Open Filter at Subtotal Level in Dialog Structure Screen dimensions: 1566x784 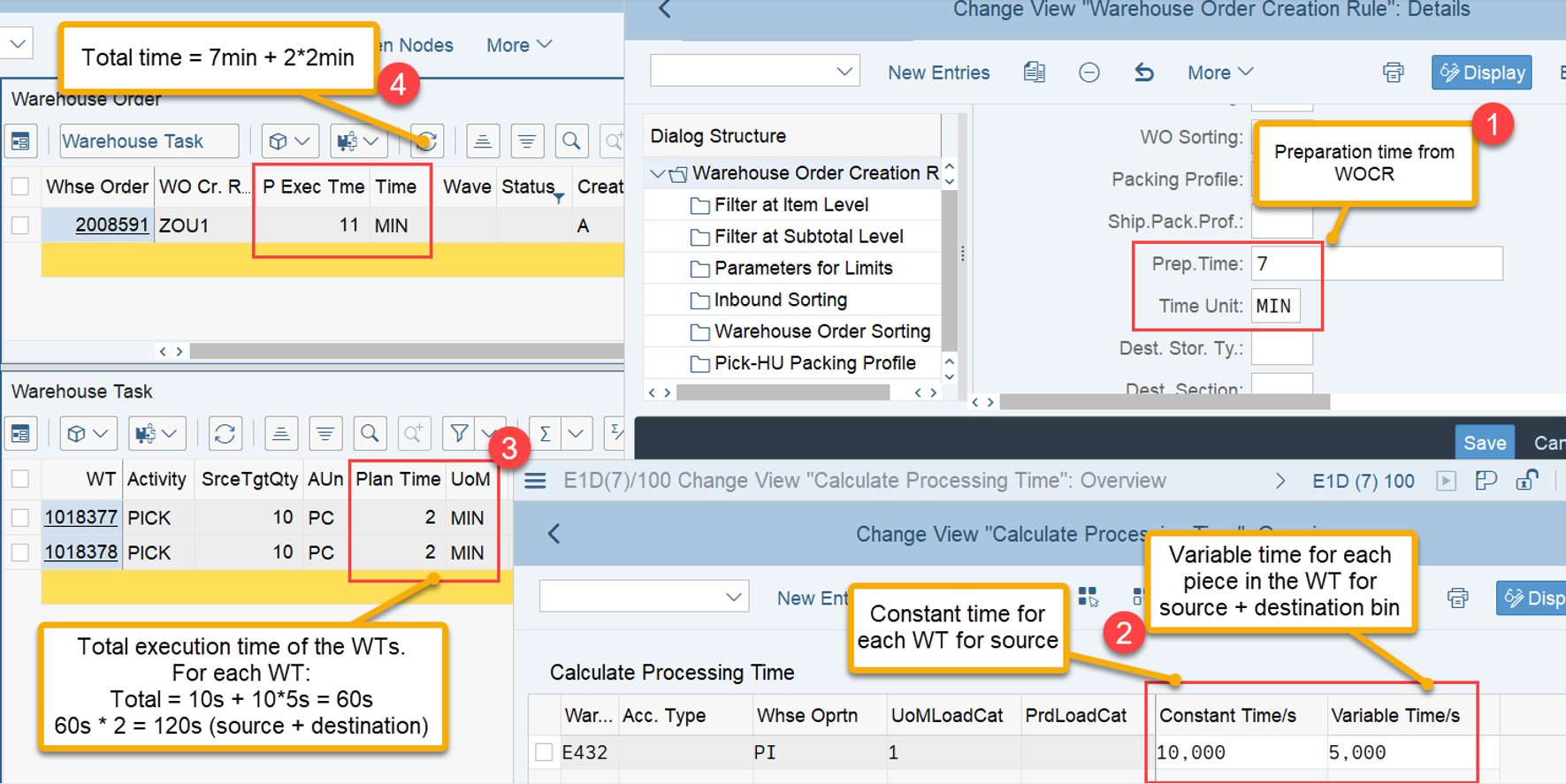808,237
